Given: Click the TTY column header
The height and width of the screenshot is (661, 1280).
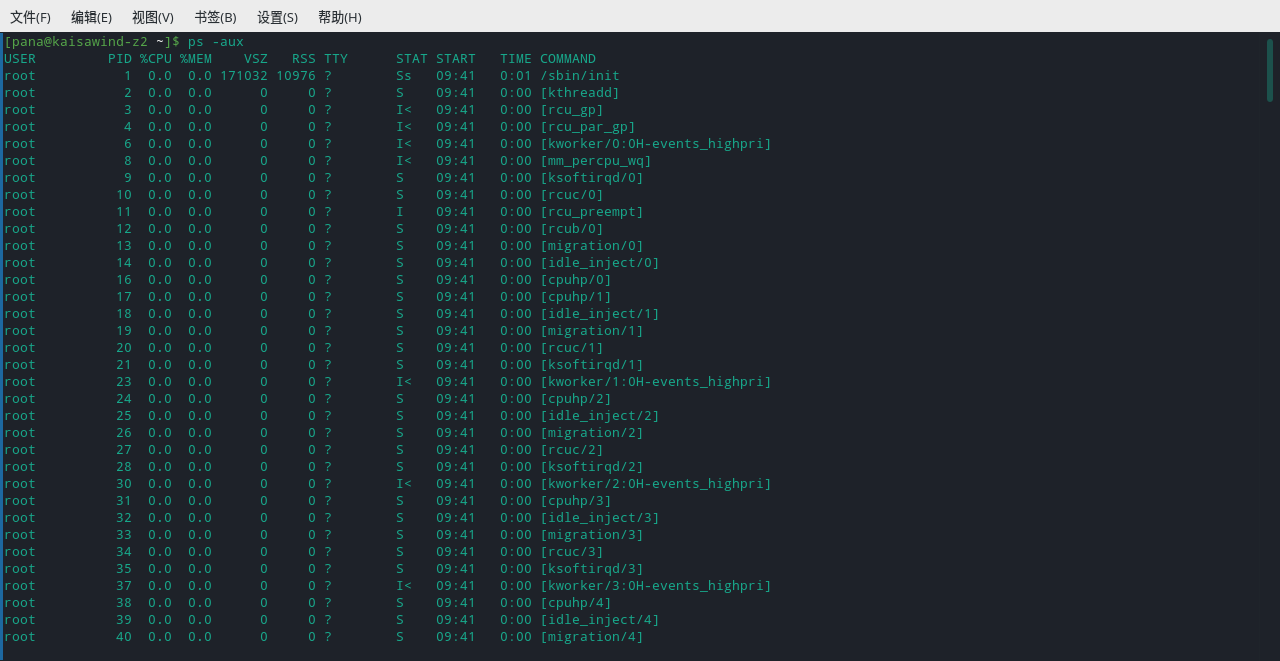Looking at the screenshot, I should click(336, 58).
